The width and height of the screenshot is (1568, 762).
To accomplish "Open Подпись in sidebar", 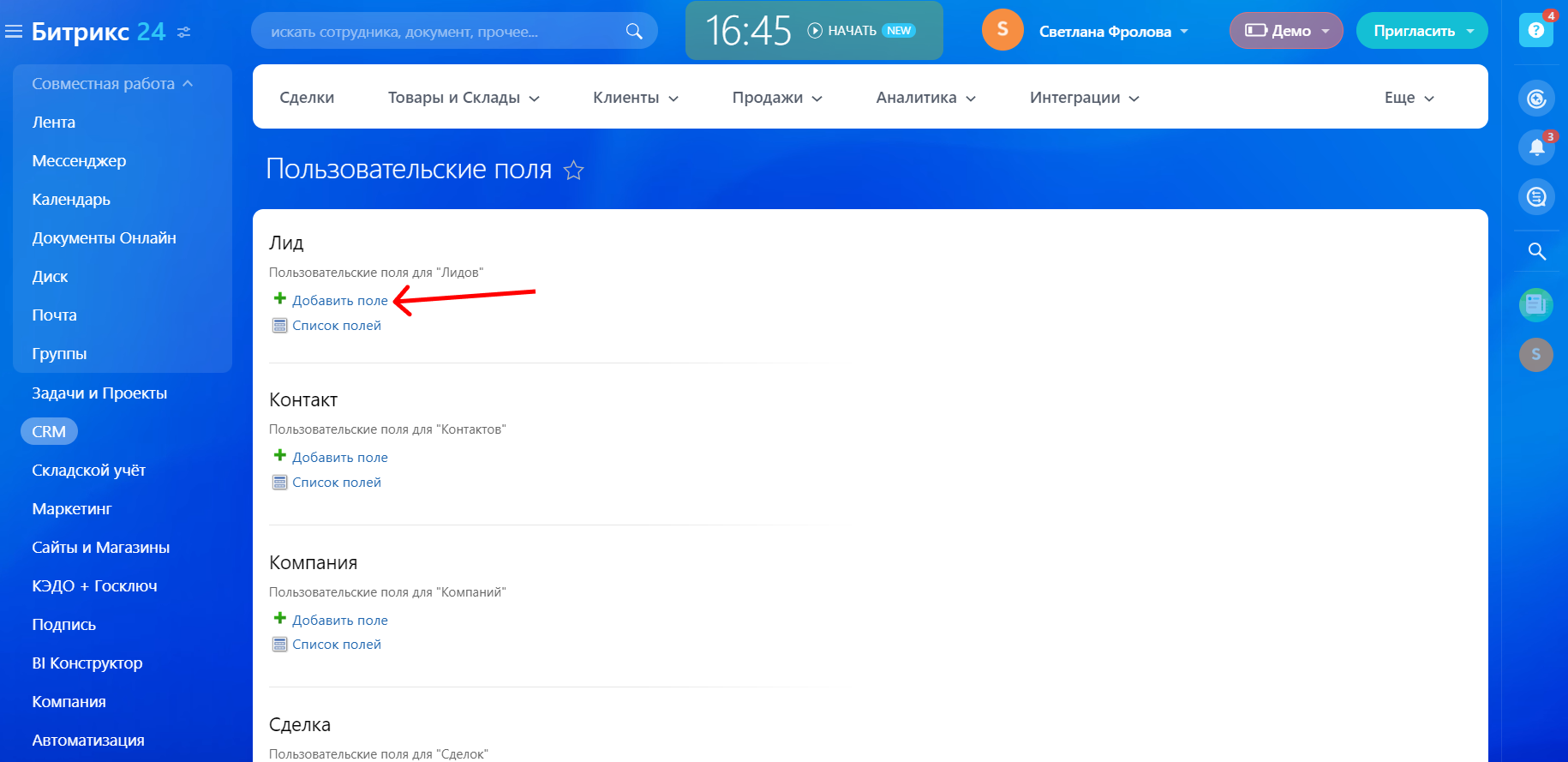I will point(63,625).
